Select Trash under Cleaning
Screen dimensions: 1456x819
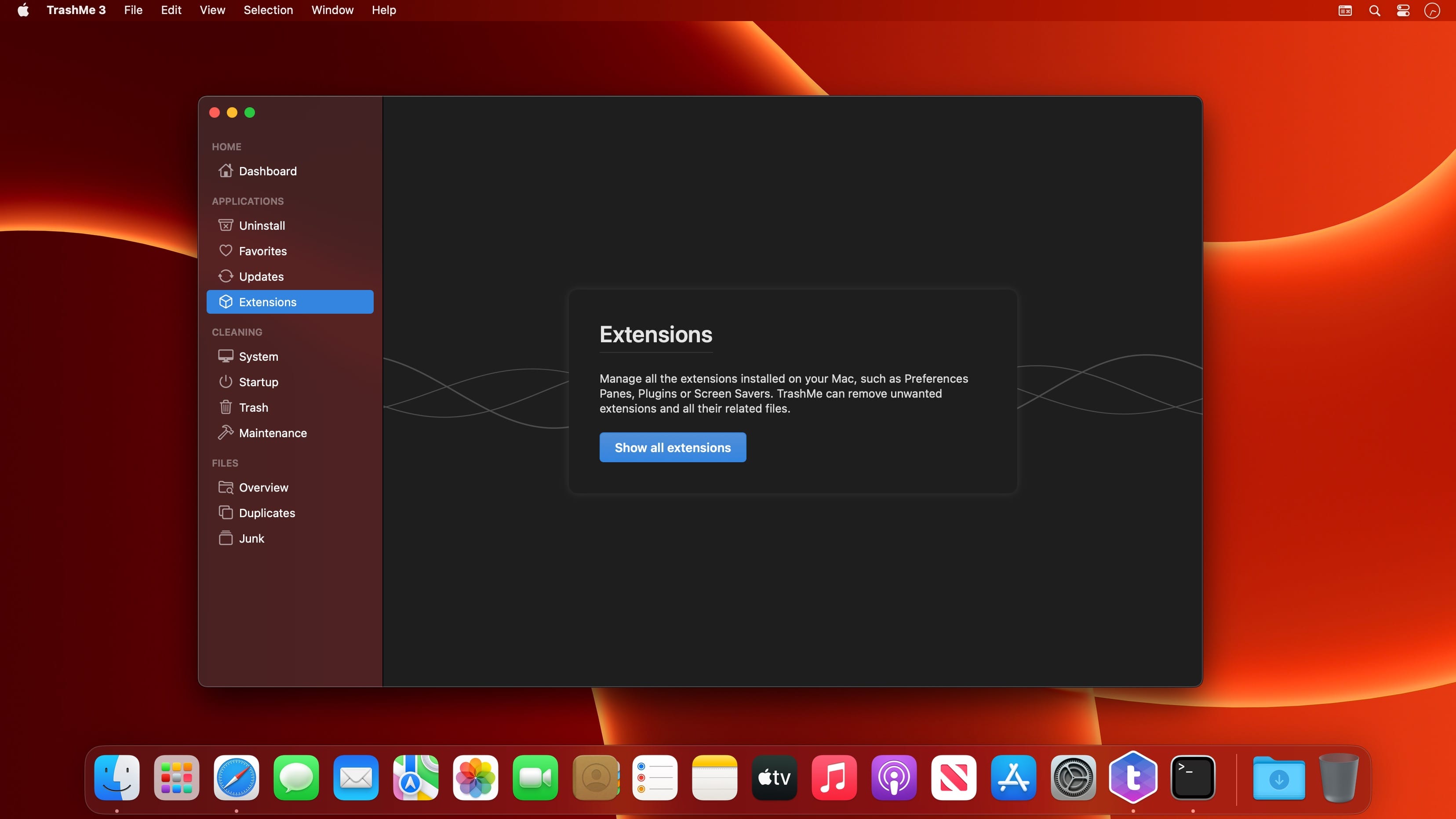[x=290, y=407]
